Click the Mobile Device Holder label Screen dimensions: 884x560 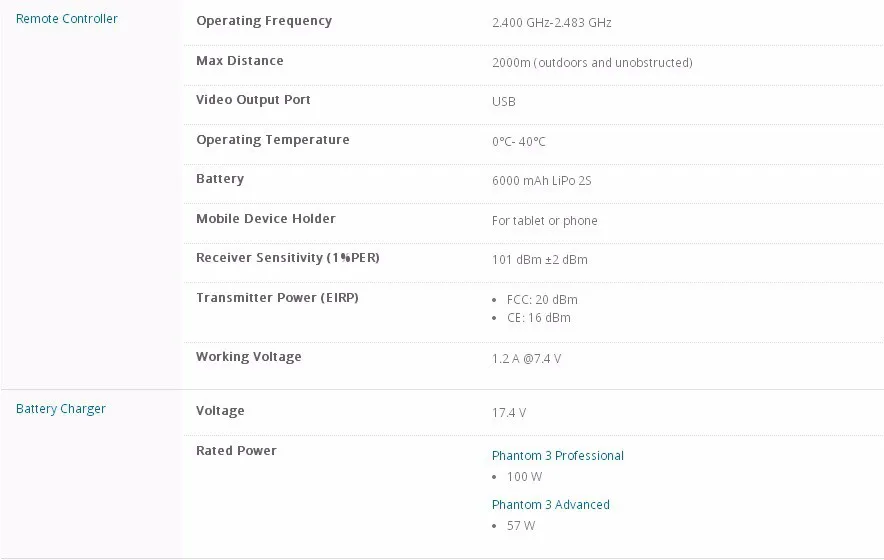266,219
